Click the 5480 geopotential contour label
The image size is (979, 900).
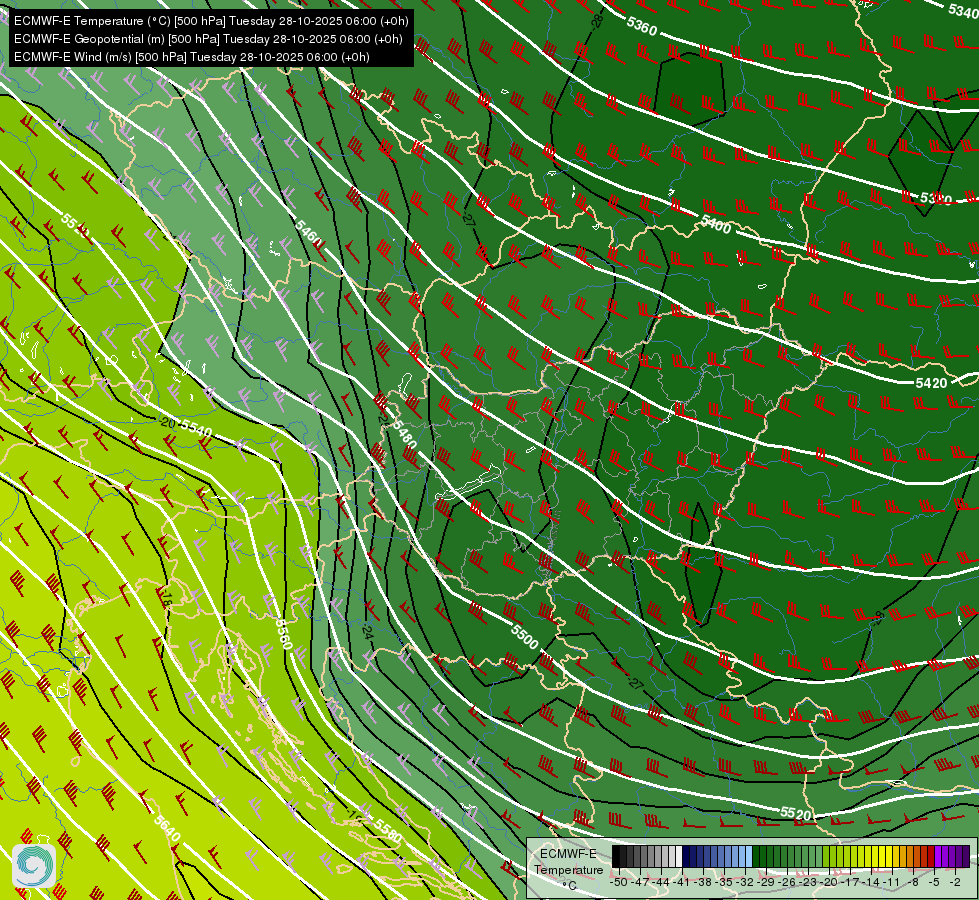(x=403, y=433)
